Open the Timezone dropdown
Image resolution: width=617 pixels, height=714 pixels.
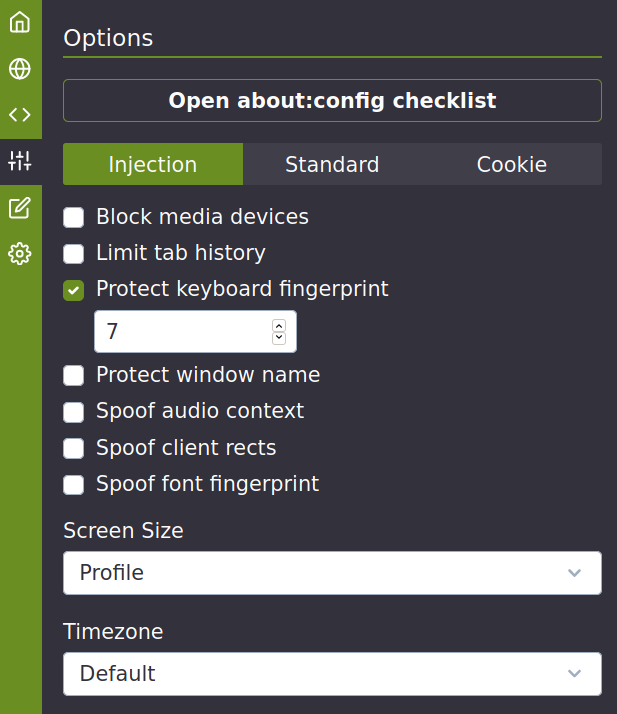(x=332, y=674)
